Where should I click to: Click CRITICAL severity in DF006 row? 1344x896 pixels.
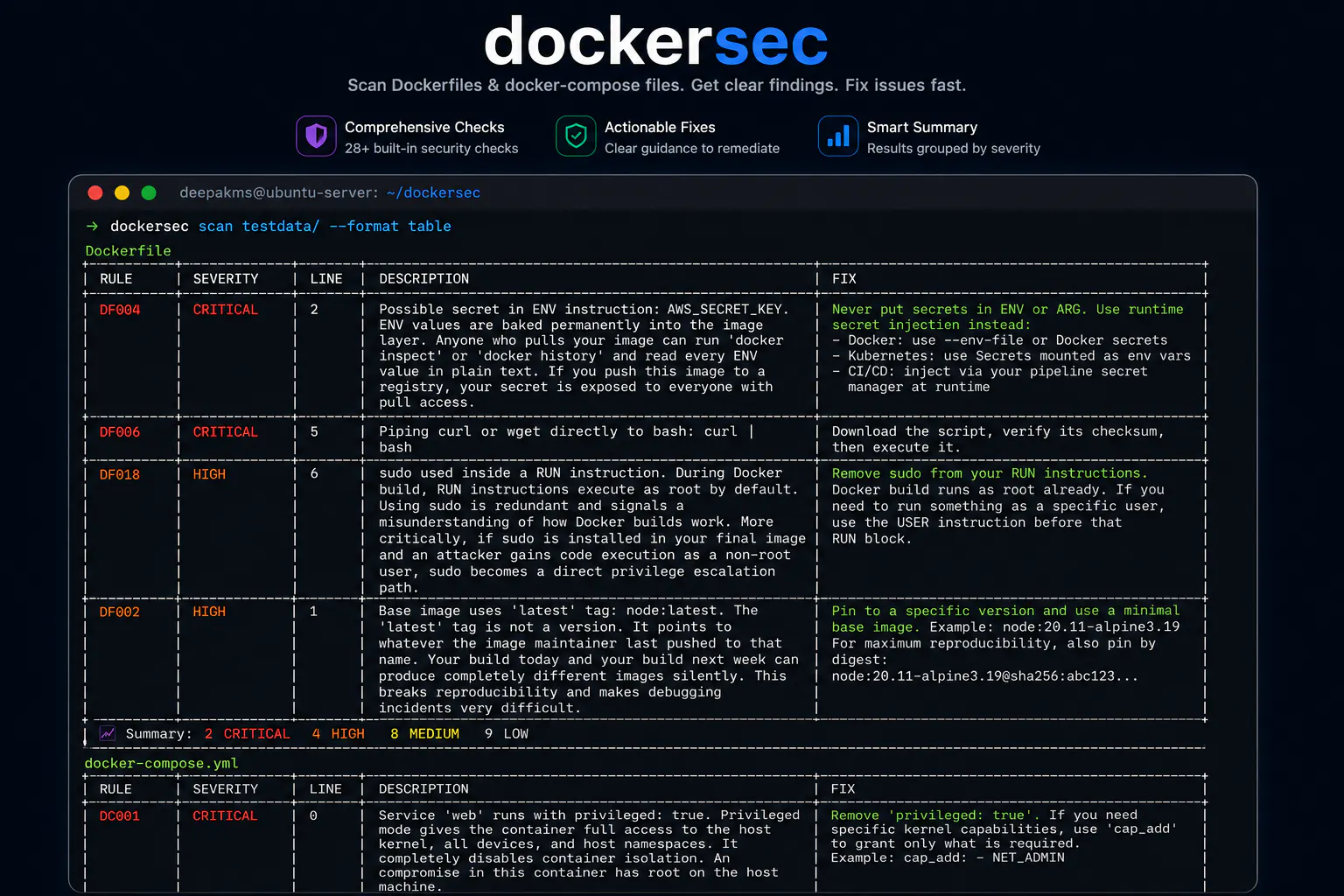[x=226, y=432]
